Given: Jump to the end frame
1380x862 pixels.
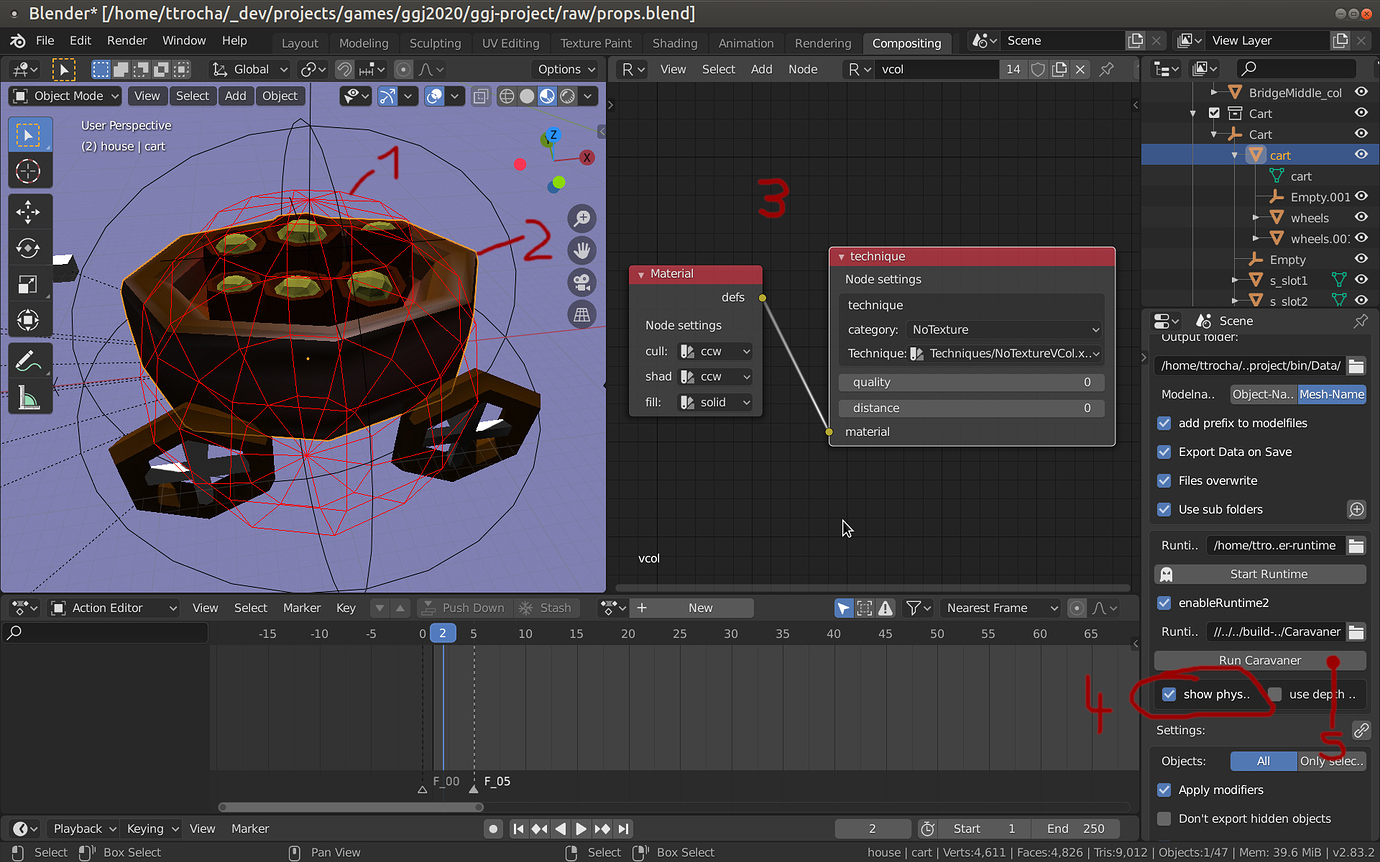Looking at the screenshot, I should click(x=623, y=828).
